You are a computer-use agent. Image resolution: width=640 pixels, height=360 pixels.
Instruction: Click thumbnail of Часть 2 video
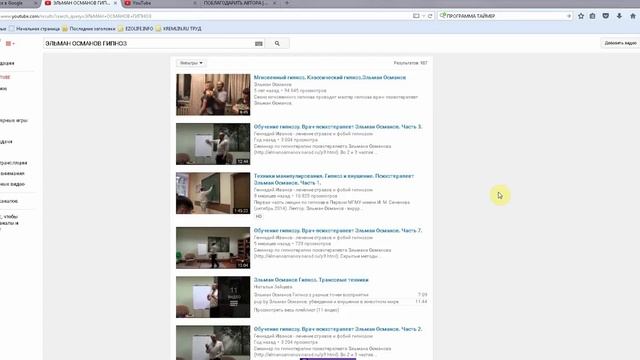[x=213, y=343]
